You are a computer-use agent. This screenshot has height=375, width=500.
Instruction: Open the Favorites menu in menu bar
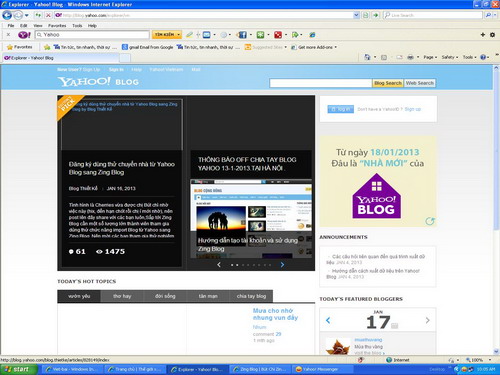click(x=57, y=26)
